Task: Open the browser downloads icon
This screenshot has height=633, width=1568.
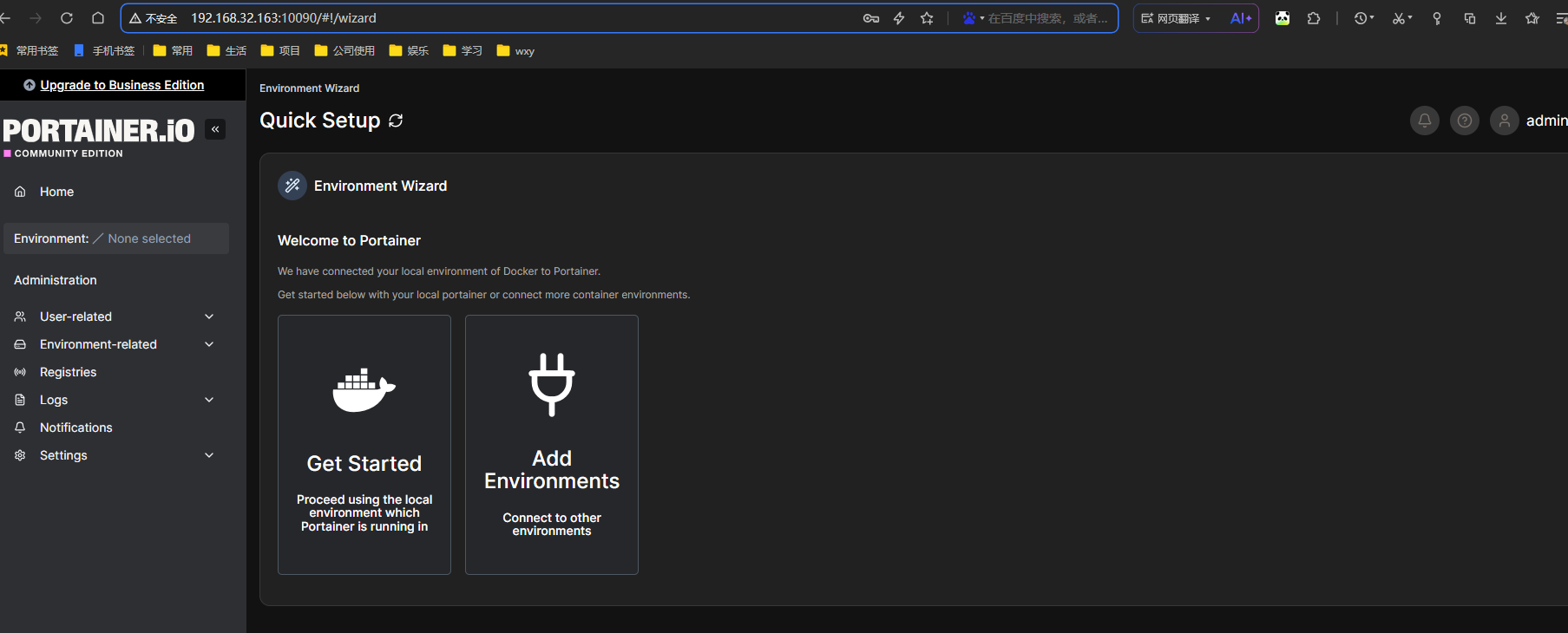Action: [x=1501, y=18]
